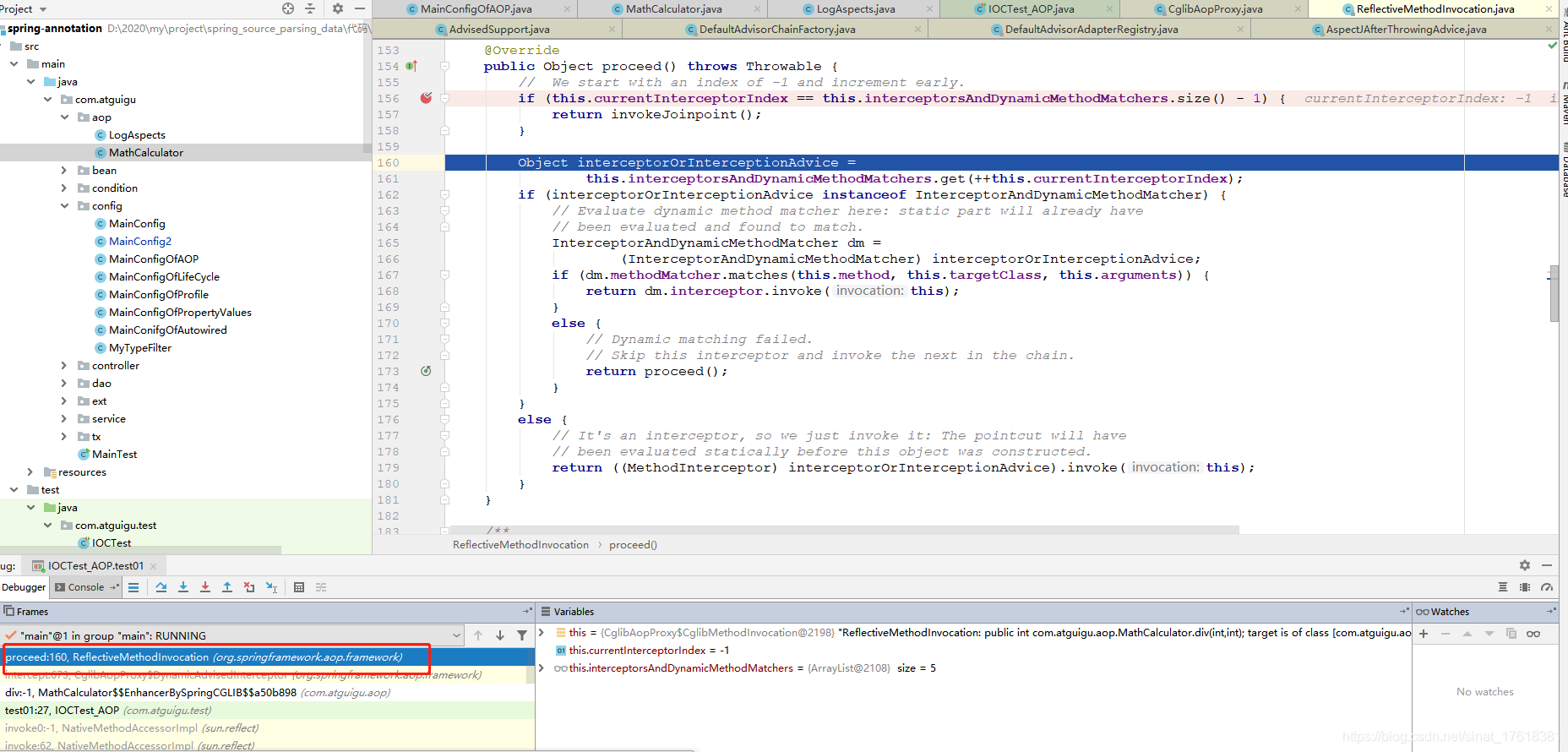
Task: Click Step Out icon
Action: coord(227,587)
